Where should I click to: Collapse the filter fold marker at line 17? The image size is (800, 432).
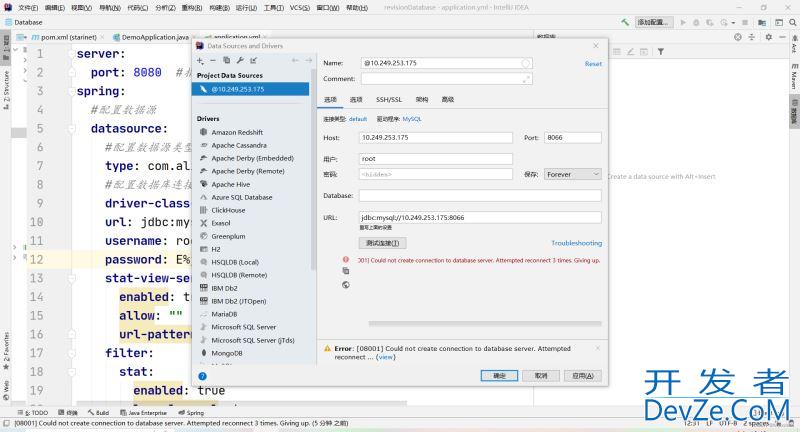tap(72, 353)
